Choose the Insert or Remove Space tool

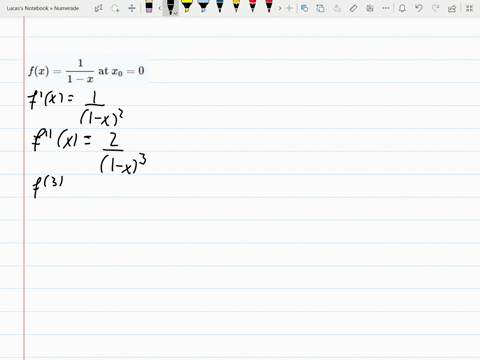pos(132,8)
